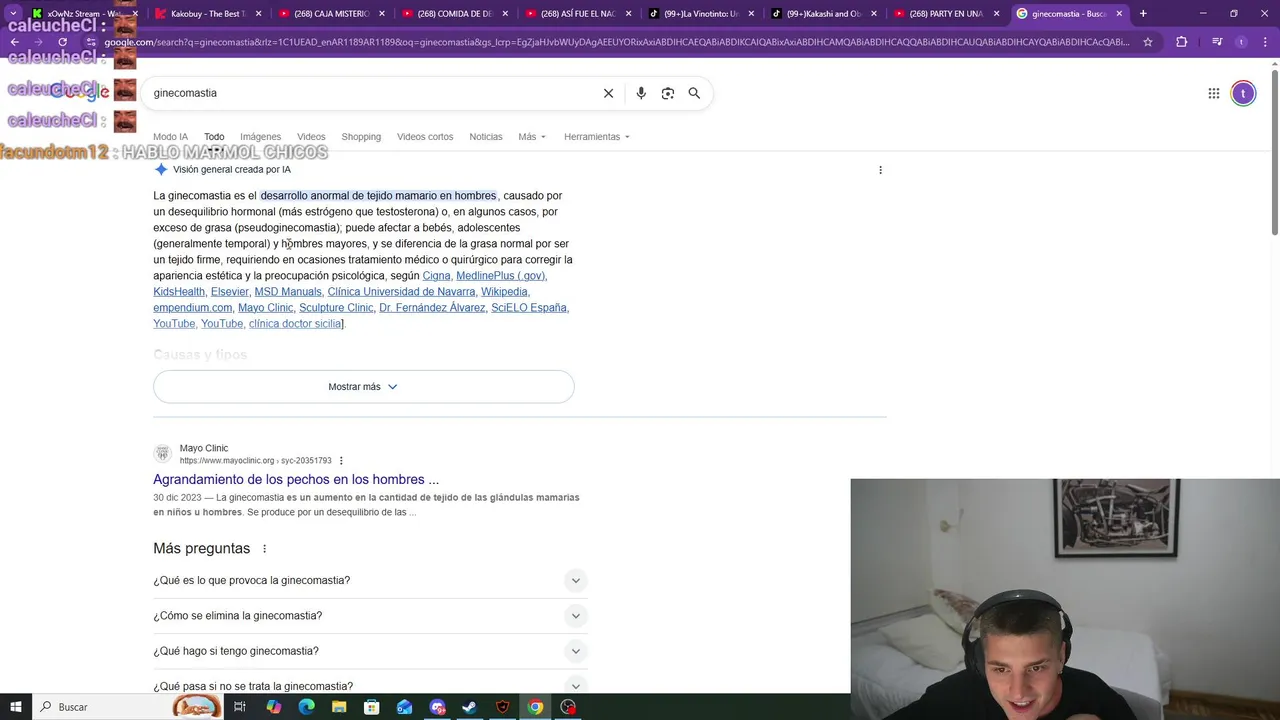Click the browser address bar URL

pos(616,42)
